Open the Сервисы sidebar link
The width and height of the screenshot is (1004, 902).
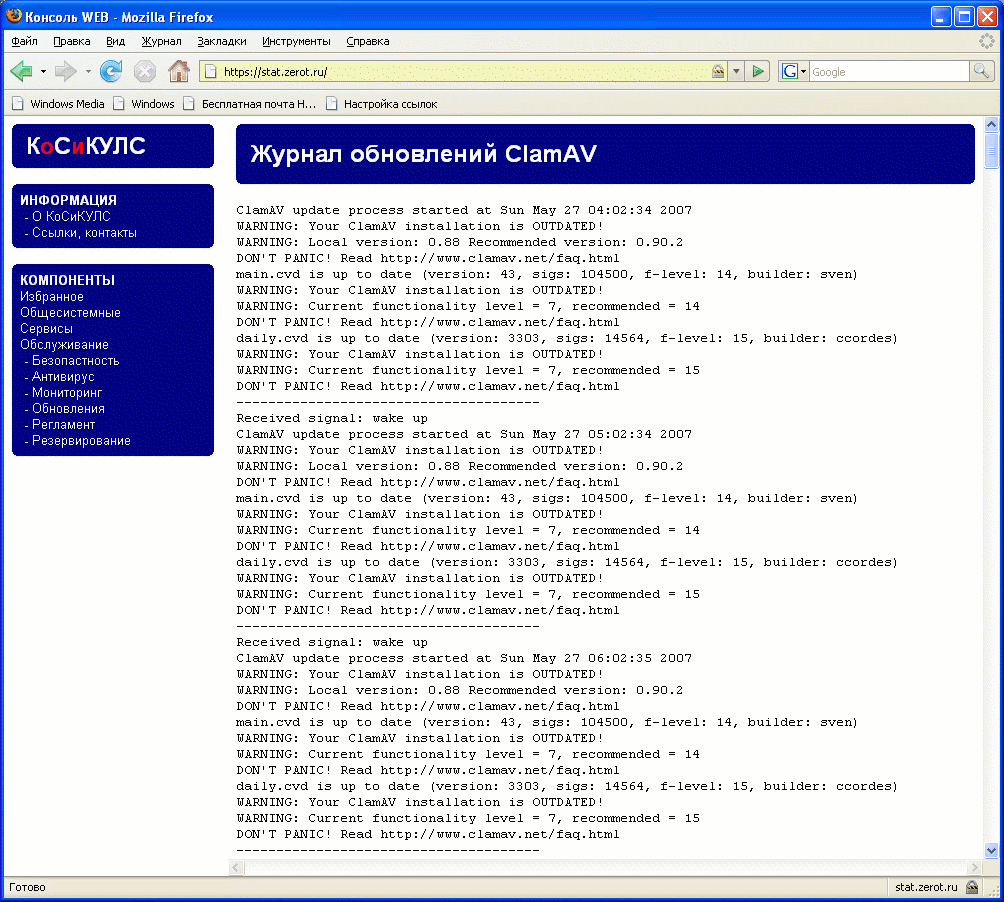[x=46, y=328]
